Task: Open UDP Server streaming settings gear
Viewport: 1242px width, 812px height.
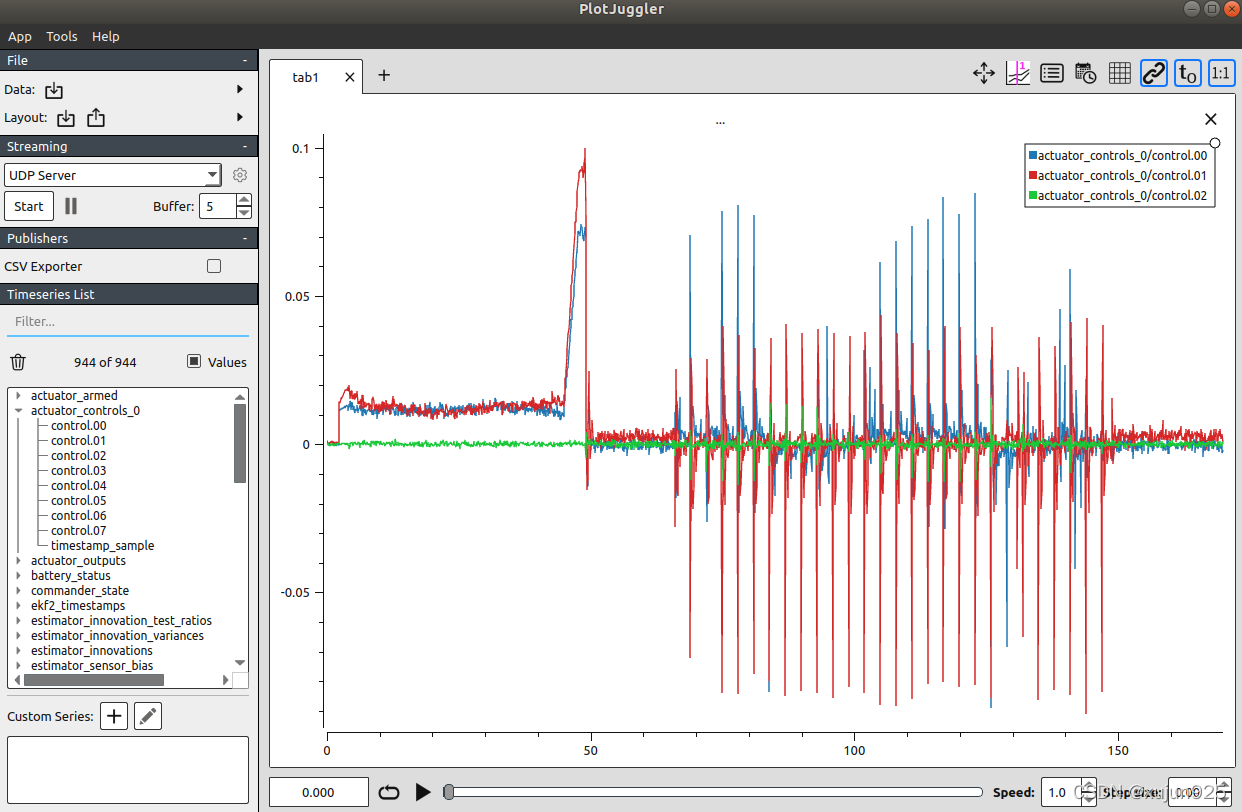Action: coord(240,175)
